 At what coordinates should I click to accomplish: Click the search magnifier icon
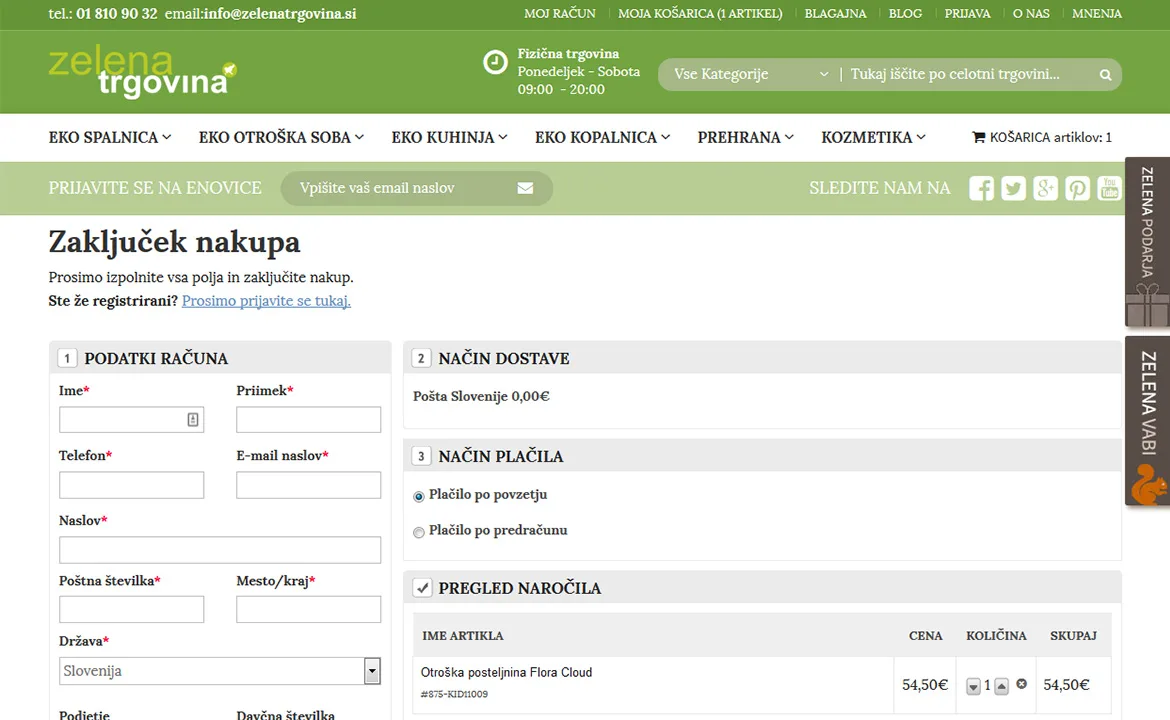click(x=1105, y=75)
